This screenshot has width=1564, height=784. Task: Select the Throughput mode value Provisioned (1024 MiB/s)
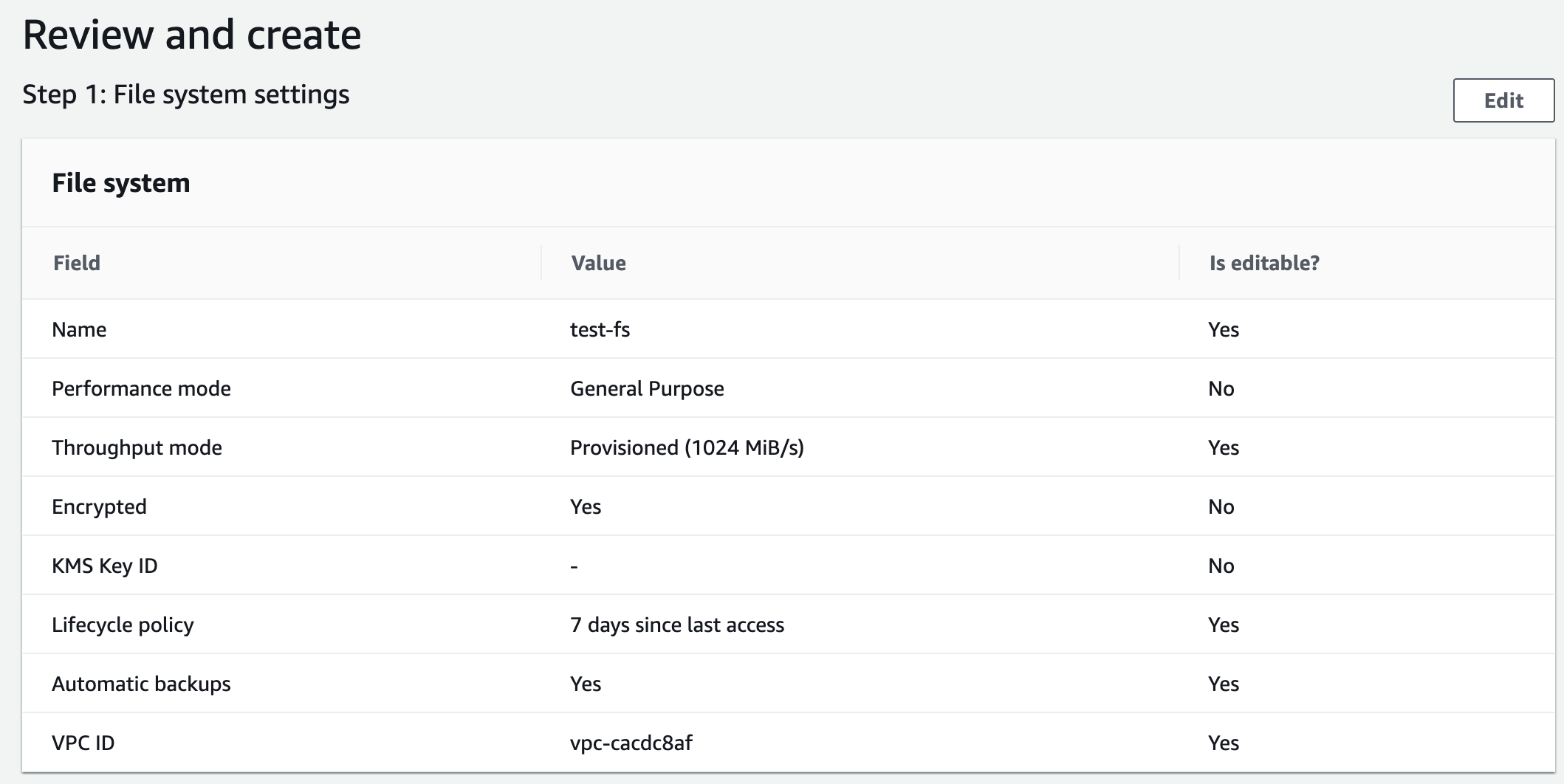687,447
